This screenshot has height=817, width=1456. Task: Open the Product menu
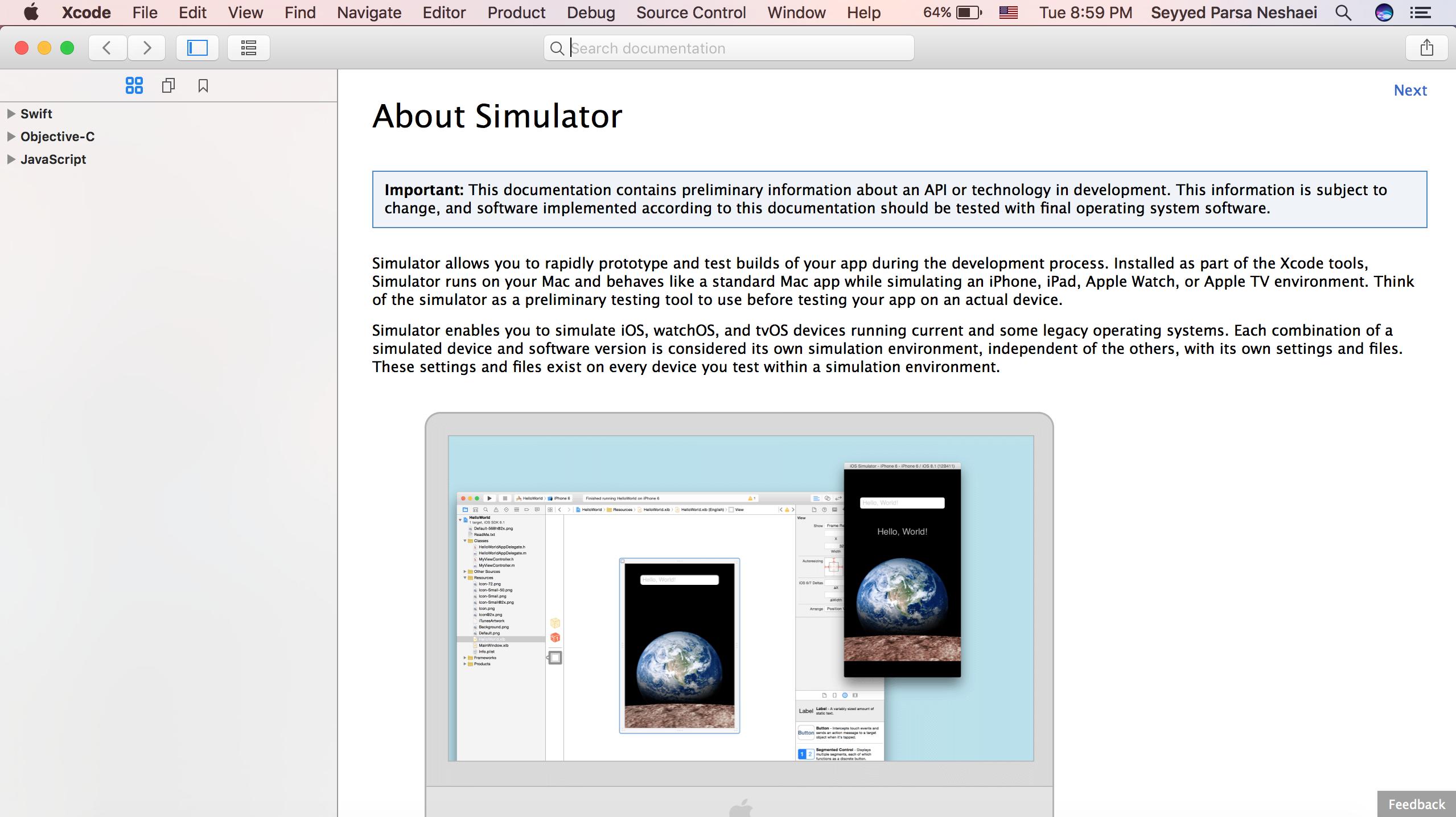click(516, 13)
